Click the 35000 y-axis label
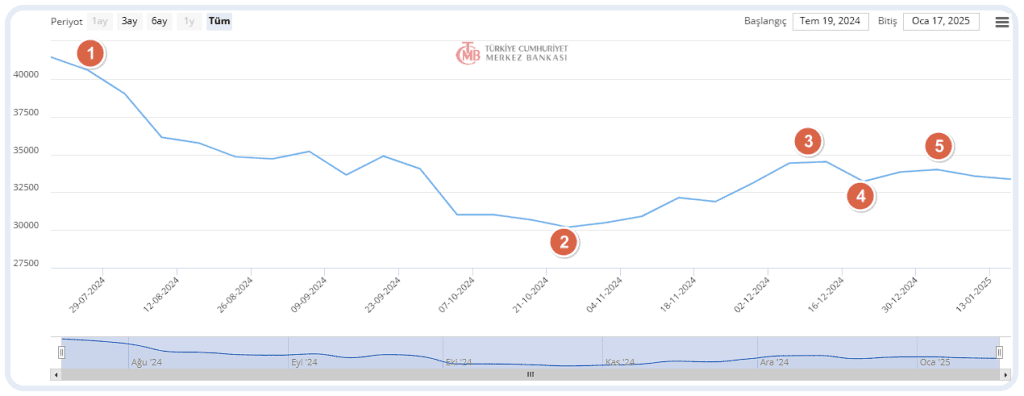Viewport: 1024px width, 396px height. [26, 151]
